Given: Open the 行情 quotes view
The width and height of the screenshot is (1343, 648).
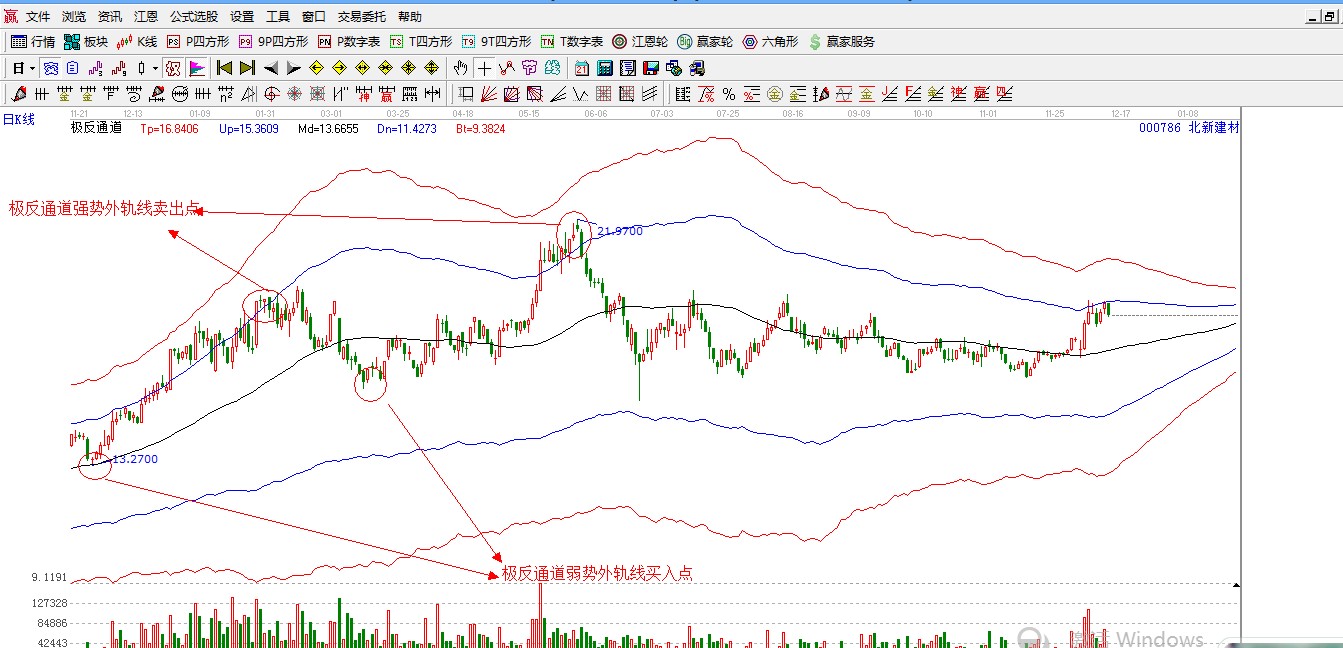Looking at the screenshot, I should (x=33, y=42).
